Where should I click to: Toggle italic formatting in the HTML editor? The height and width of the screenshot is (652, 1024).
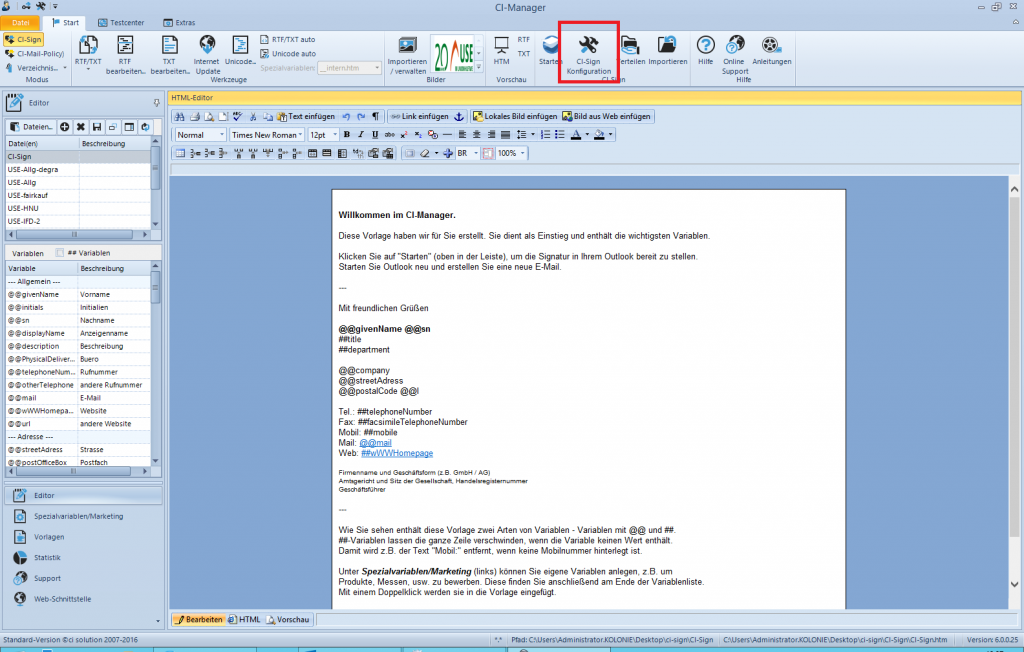[360, 135]
